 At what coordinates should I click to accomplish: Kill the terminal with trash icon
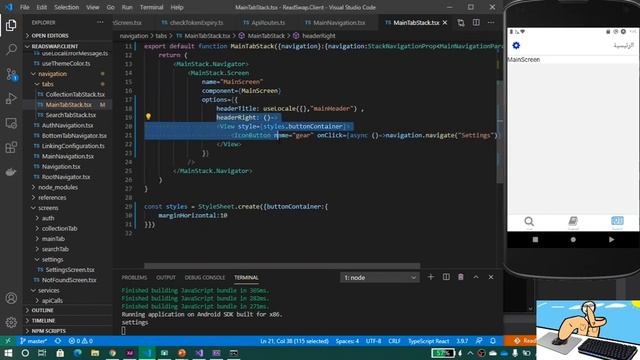(x=461, y=277)
